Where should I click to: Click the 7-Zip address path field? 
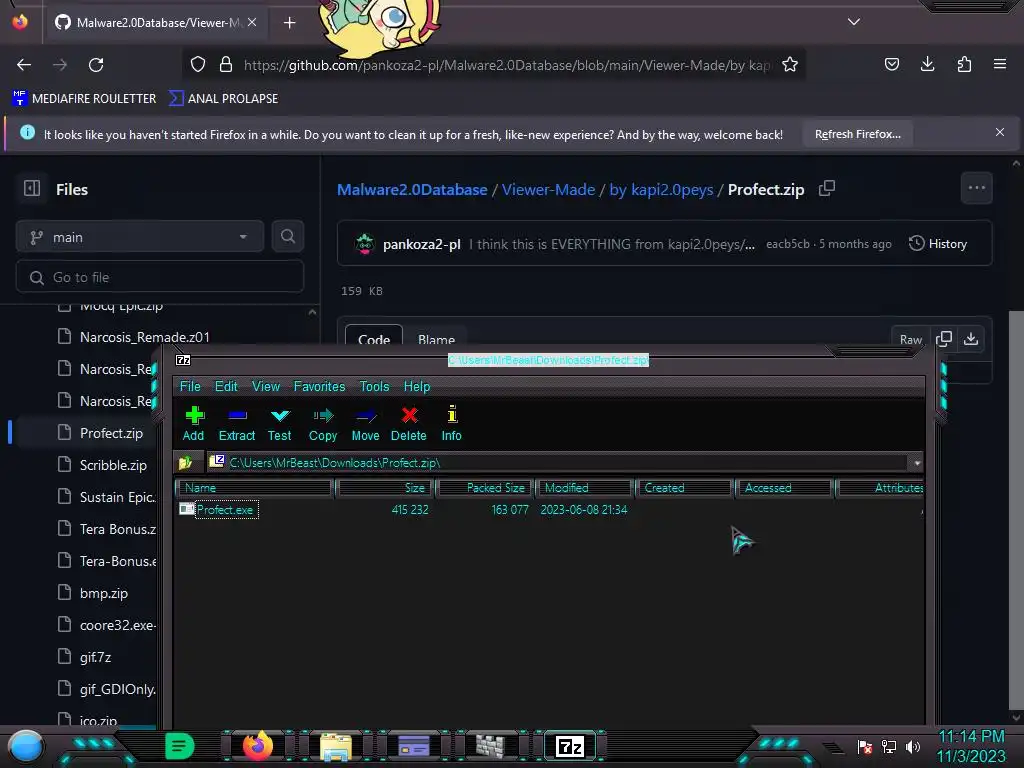coord(558,463)
